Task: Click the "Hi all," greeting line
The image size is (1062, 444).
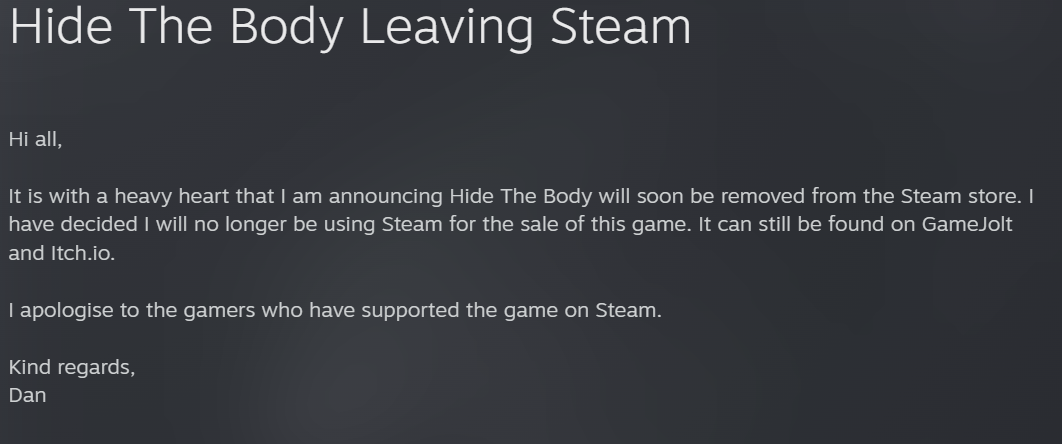Action: [35, 140]
